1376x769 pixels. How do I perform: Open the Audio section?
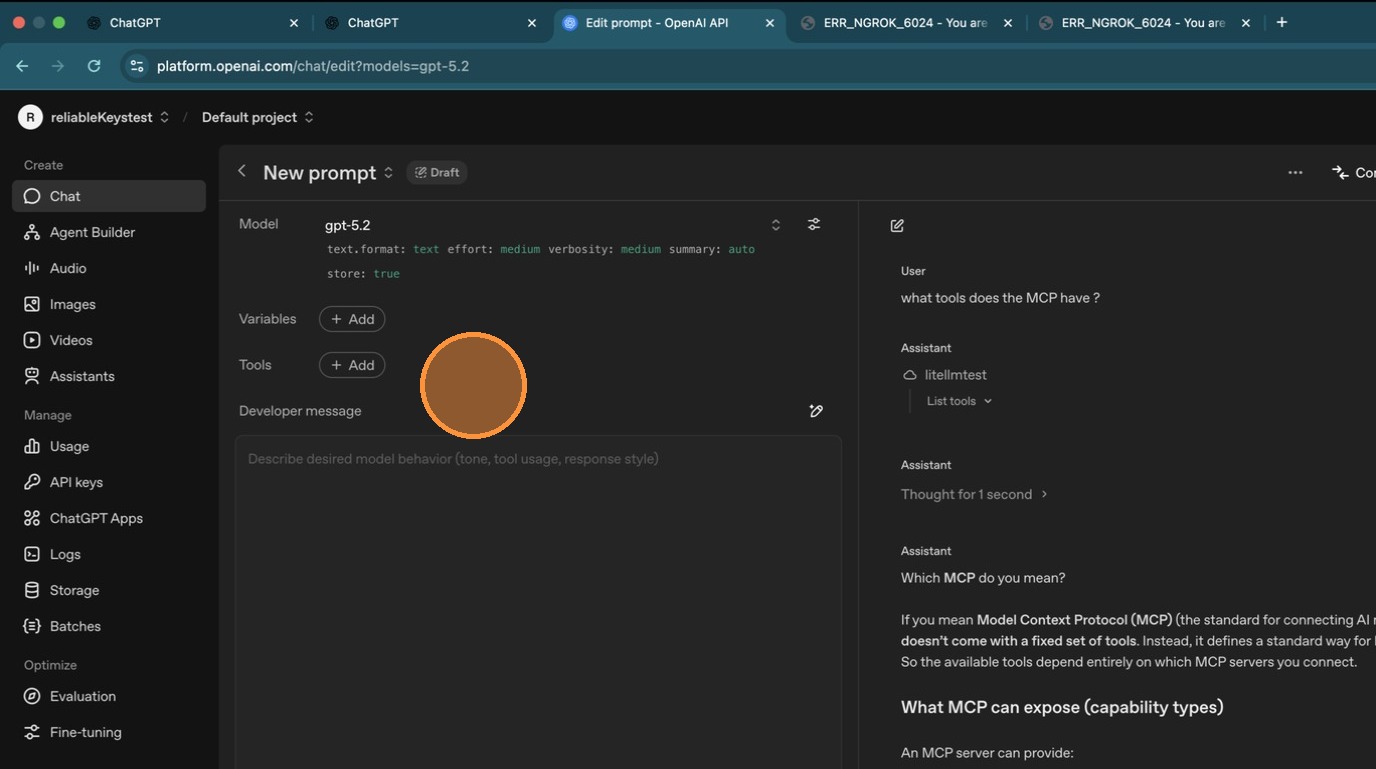108,268
